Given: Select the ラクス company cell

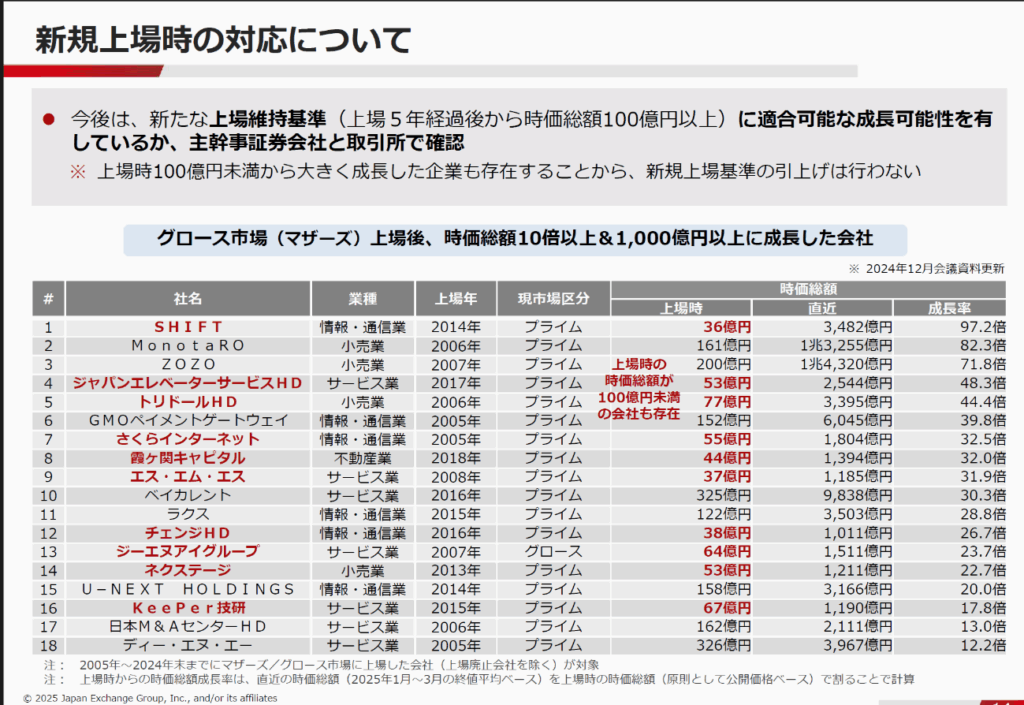Looking at the screenshot, I should click(189, 514).
